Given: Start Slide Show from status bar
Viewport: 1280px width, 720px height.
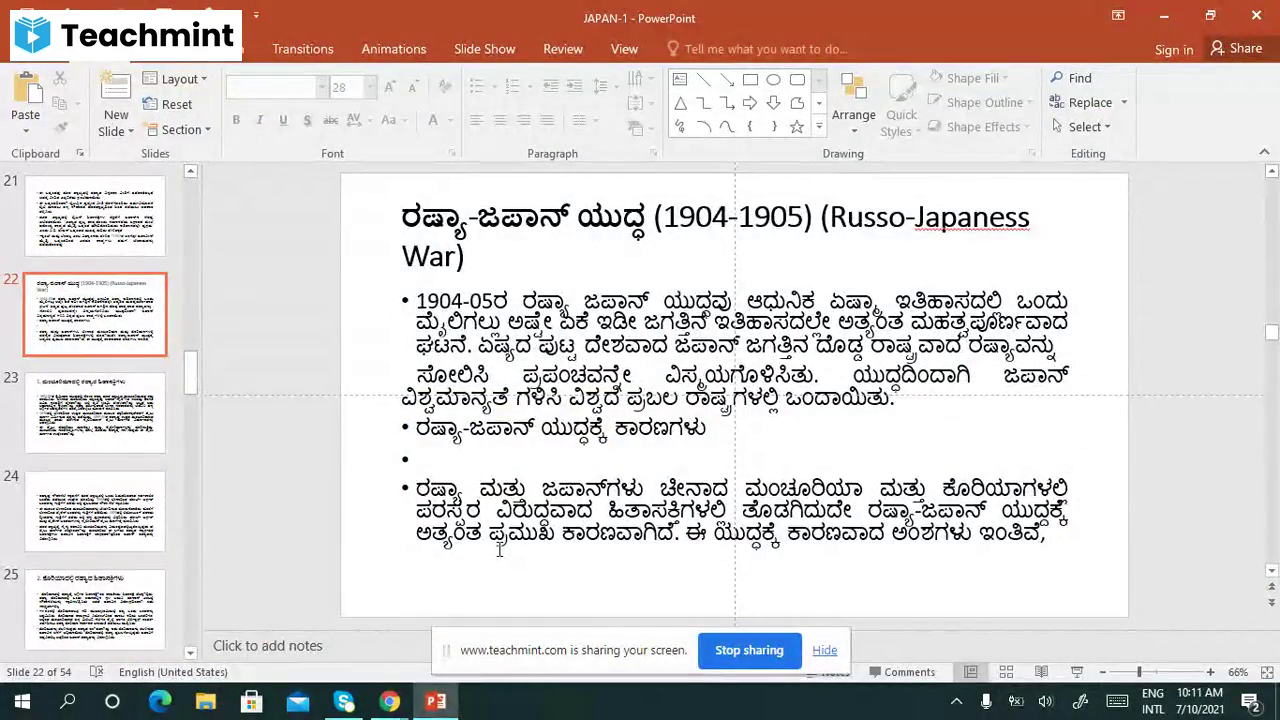Looking at the screenshot, I should click(x=1077, y=672).
